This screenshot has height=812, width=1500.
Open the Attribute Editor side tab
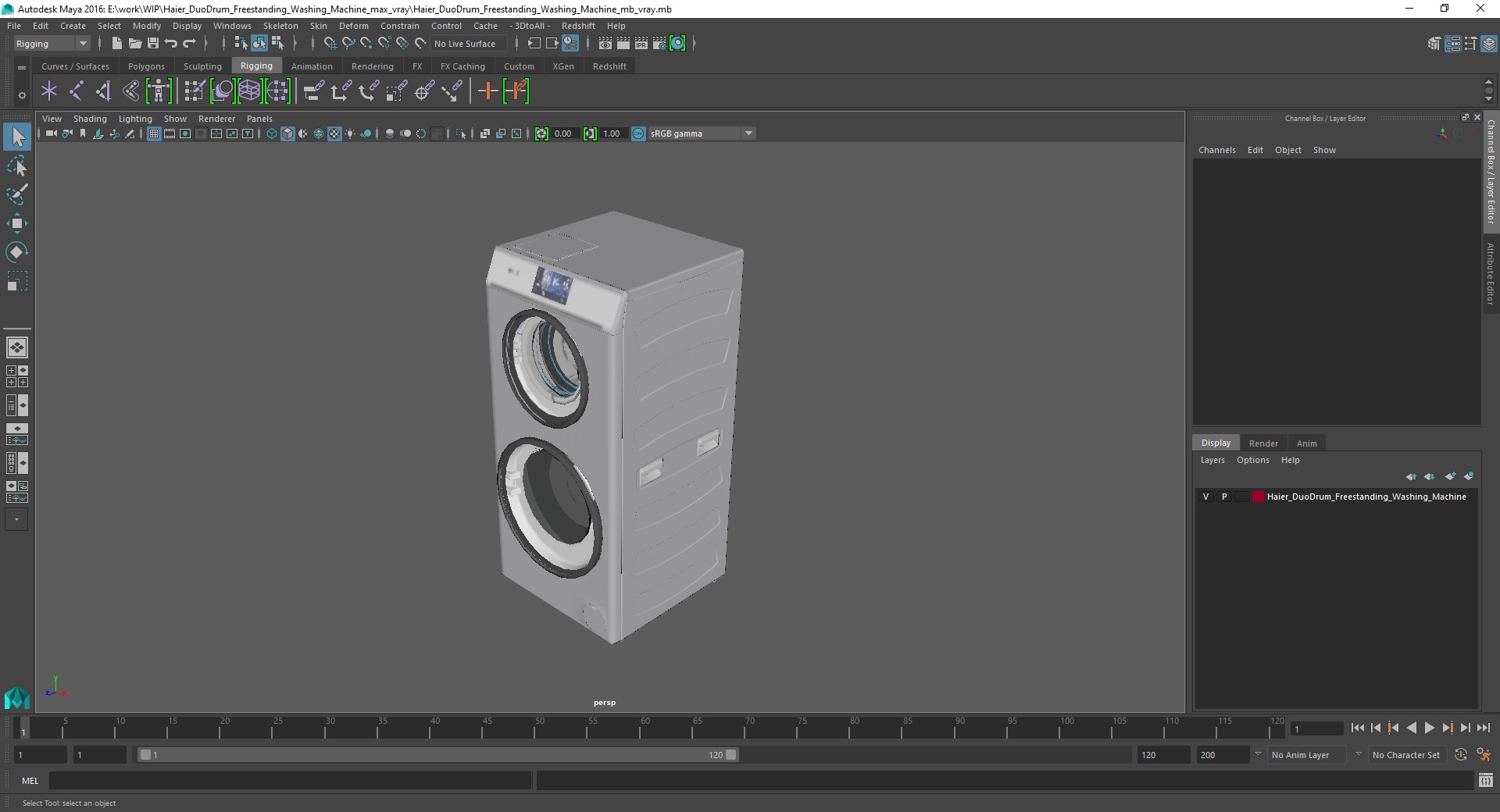(1491, 273)
